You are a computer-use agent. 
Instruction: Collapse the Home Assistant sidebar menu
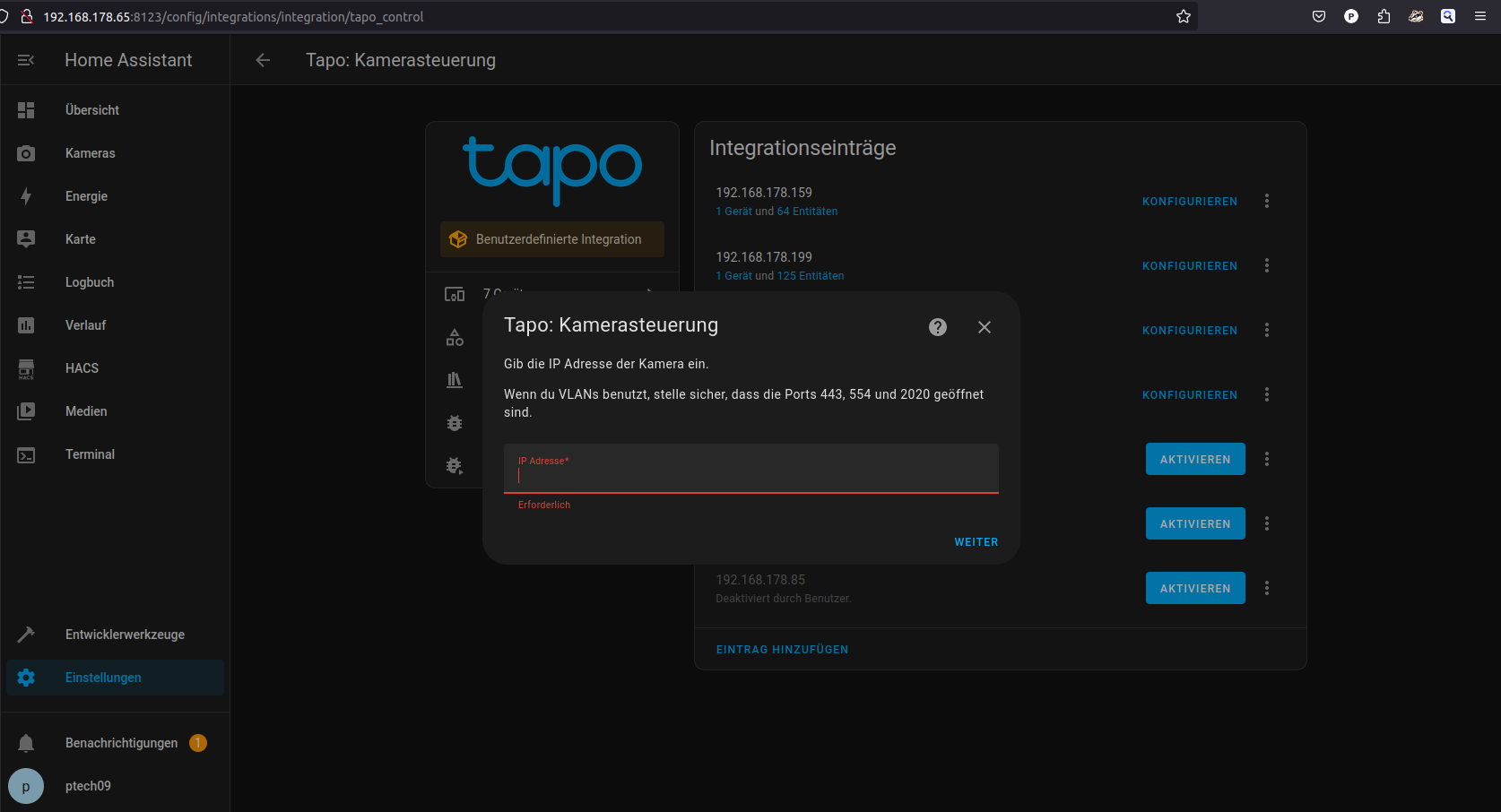26,60
